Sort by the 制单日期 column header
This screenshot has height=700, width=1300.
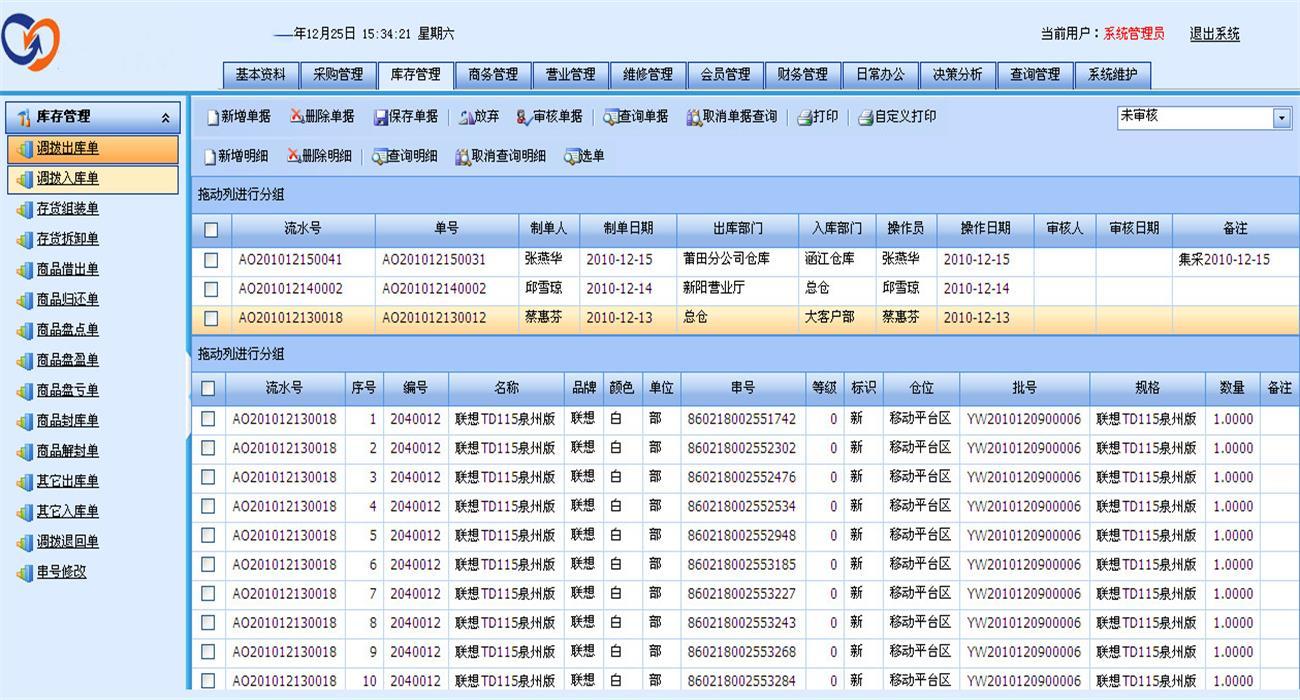(628, 229)
